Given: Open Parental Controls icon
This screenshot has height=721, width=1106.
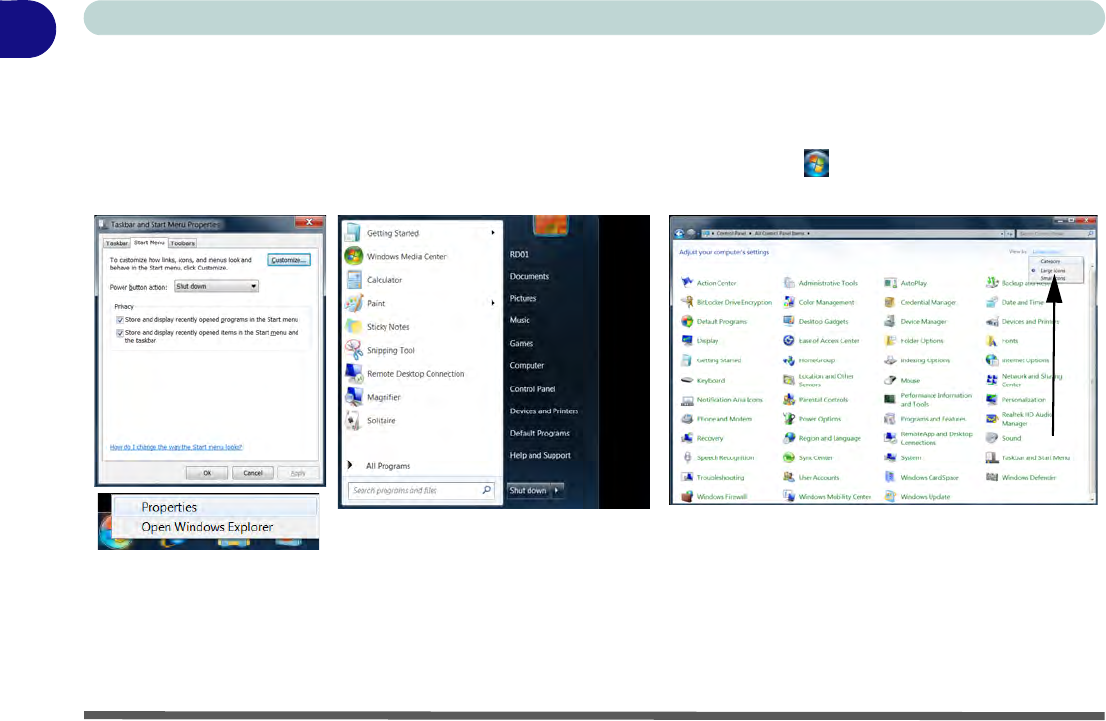Looking at the screenshot, I should (789, 399).
